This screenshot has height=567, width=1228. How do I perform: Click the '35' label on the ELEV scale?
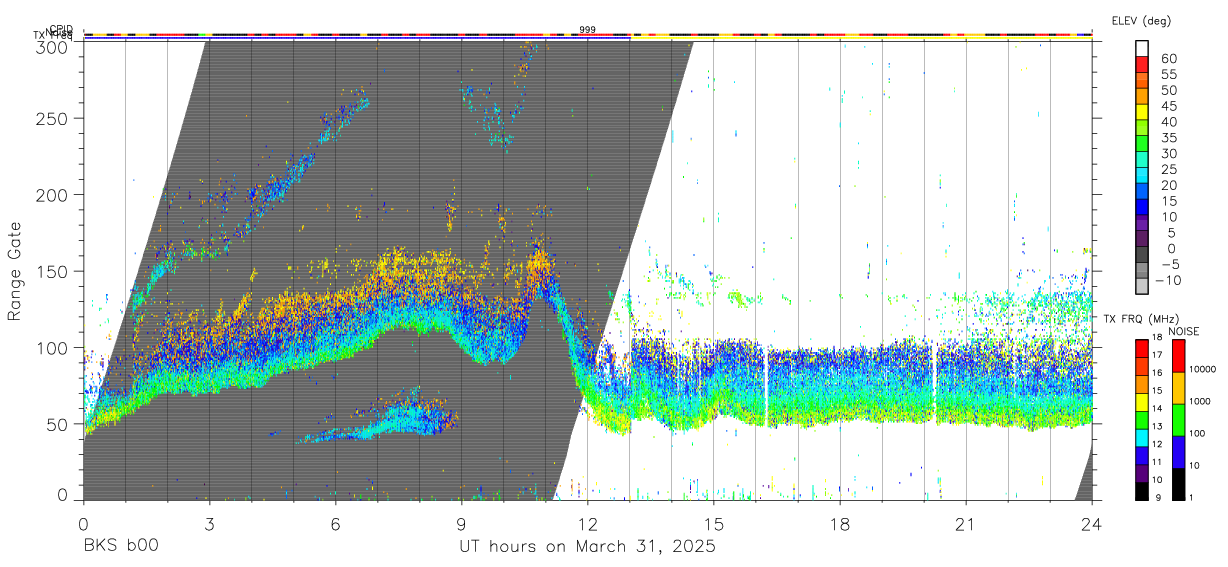[1169, 137]
